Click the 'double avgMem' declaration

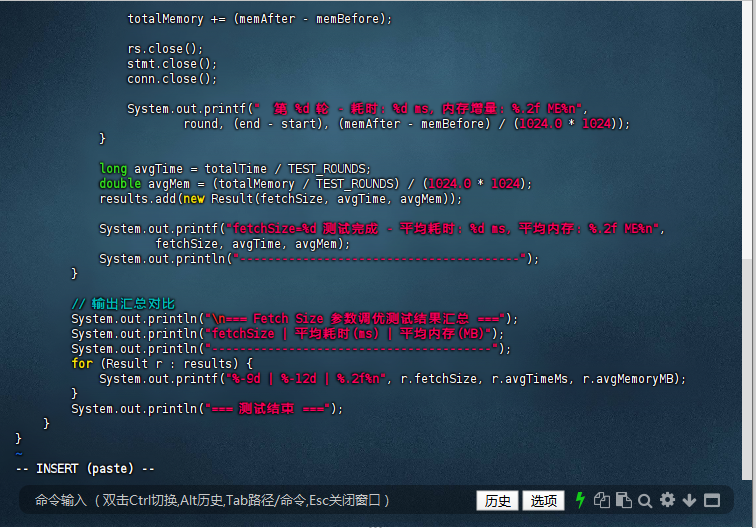[315, 184]
